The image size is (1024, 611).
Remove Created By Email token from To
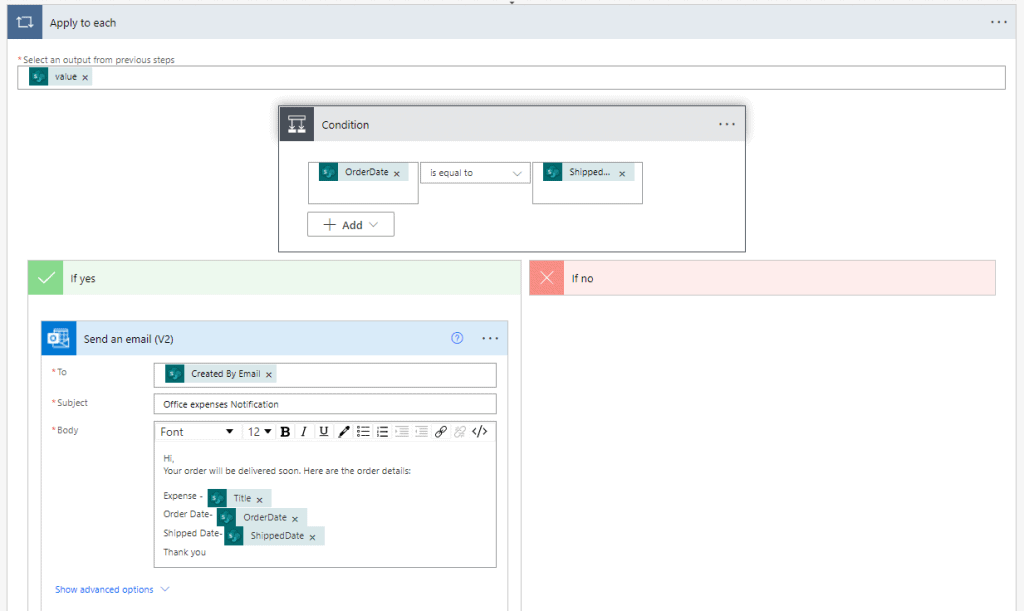pyautogui.click(x=268, y=375)
